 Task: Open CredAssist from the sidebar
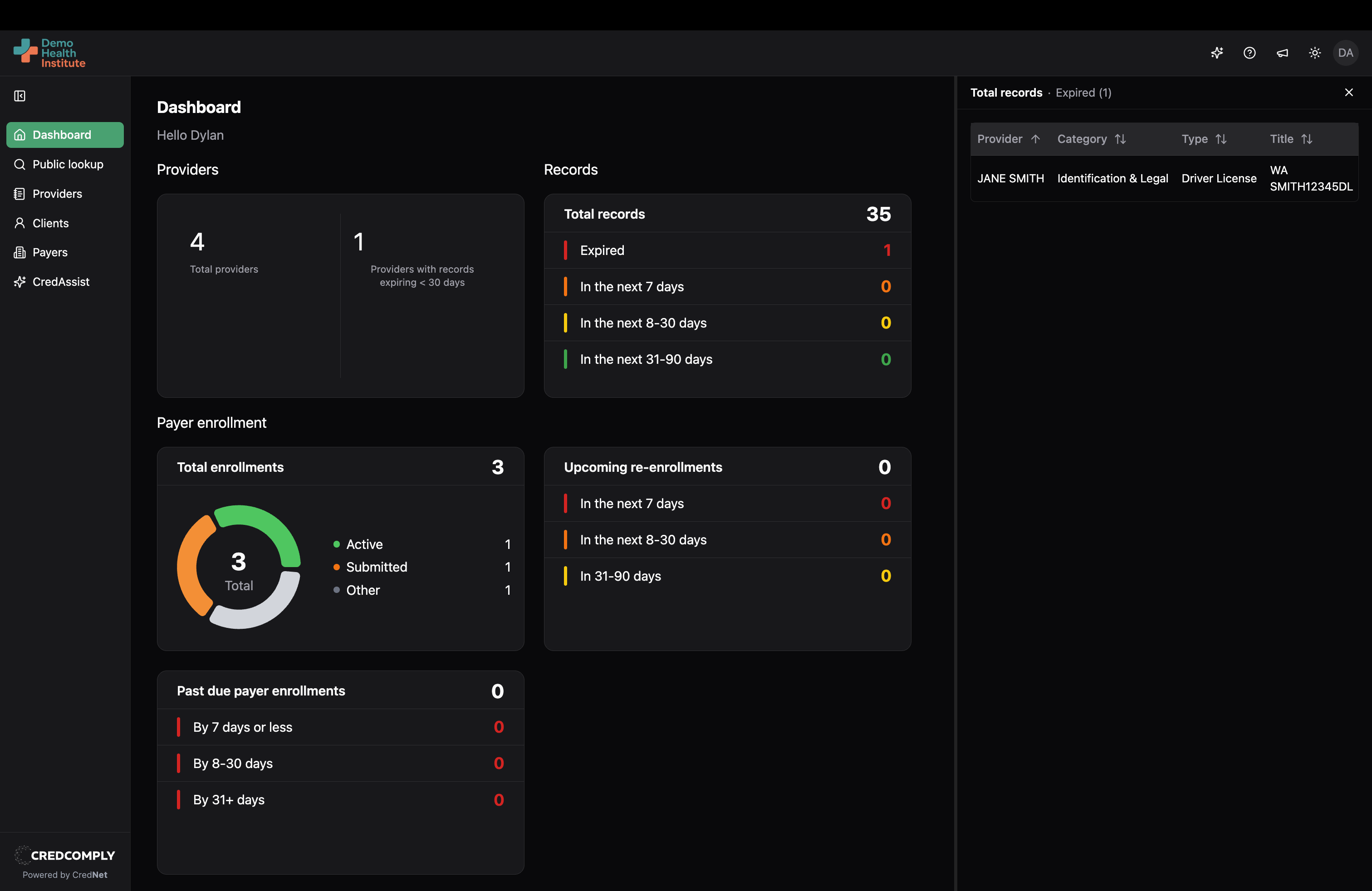click(60, 282)
